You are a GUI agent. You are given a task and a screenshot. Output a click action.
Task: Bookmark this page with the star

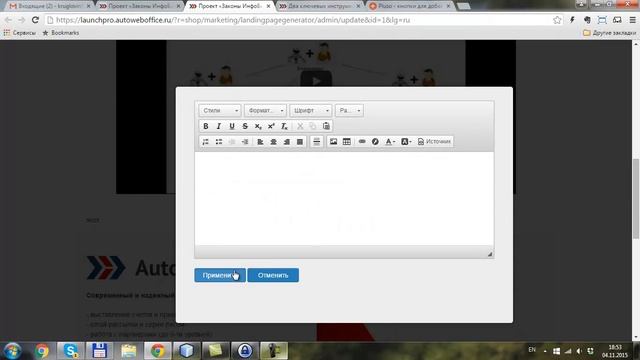pyautogui.click(x=557, y=20)
